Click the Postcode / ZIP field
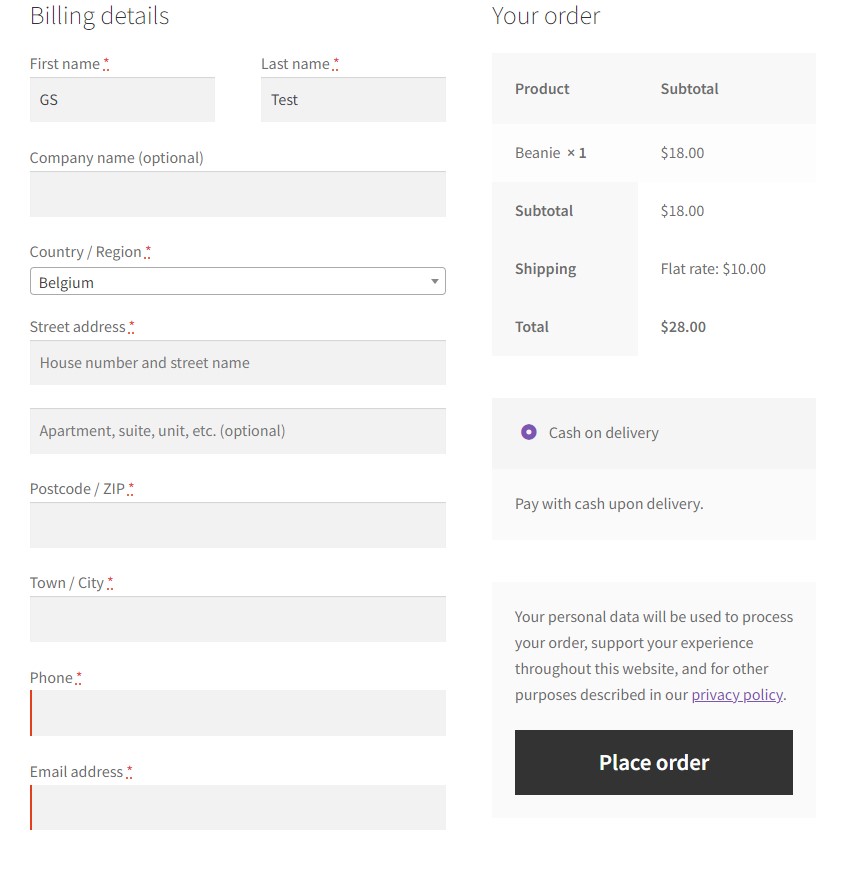This screenshot has width=844, height=885. 237,524
